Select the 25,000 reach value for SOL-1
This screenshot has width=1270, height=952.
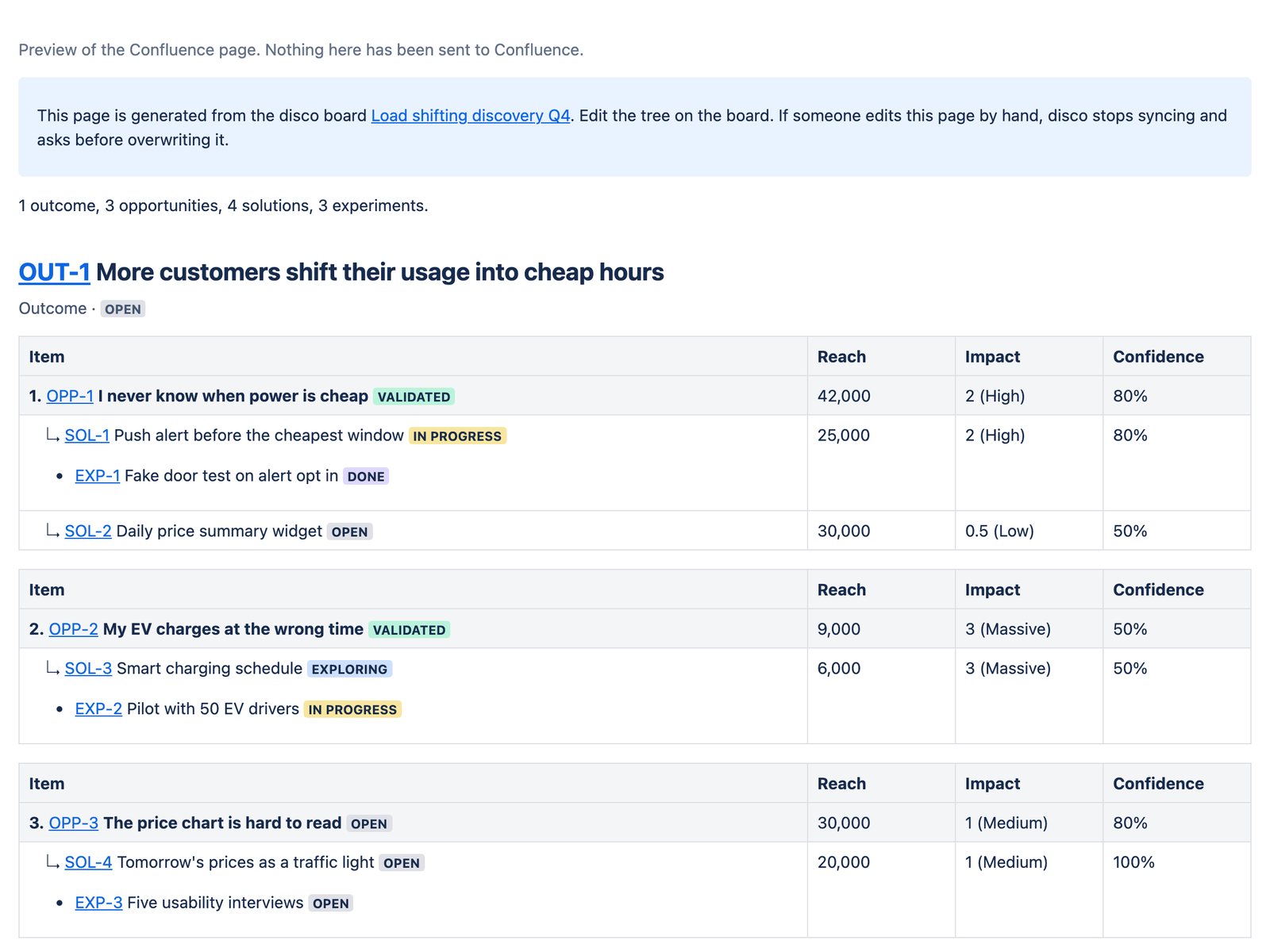coord(844,436)
